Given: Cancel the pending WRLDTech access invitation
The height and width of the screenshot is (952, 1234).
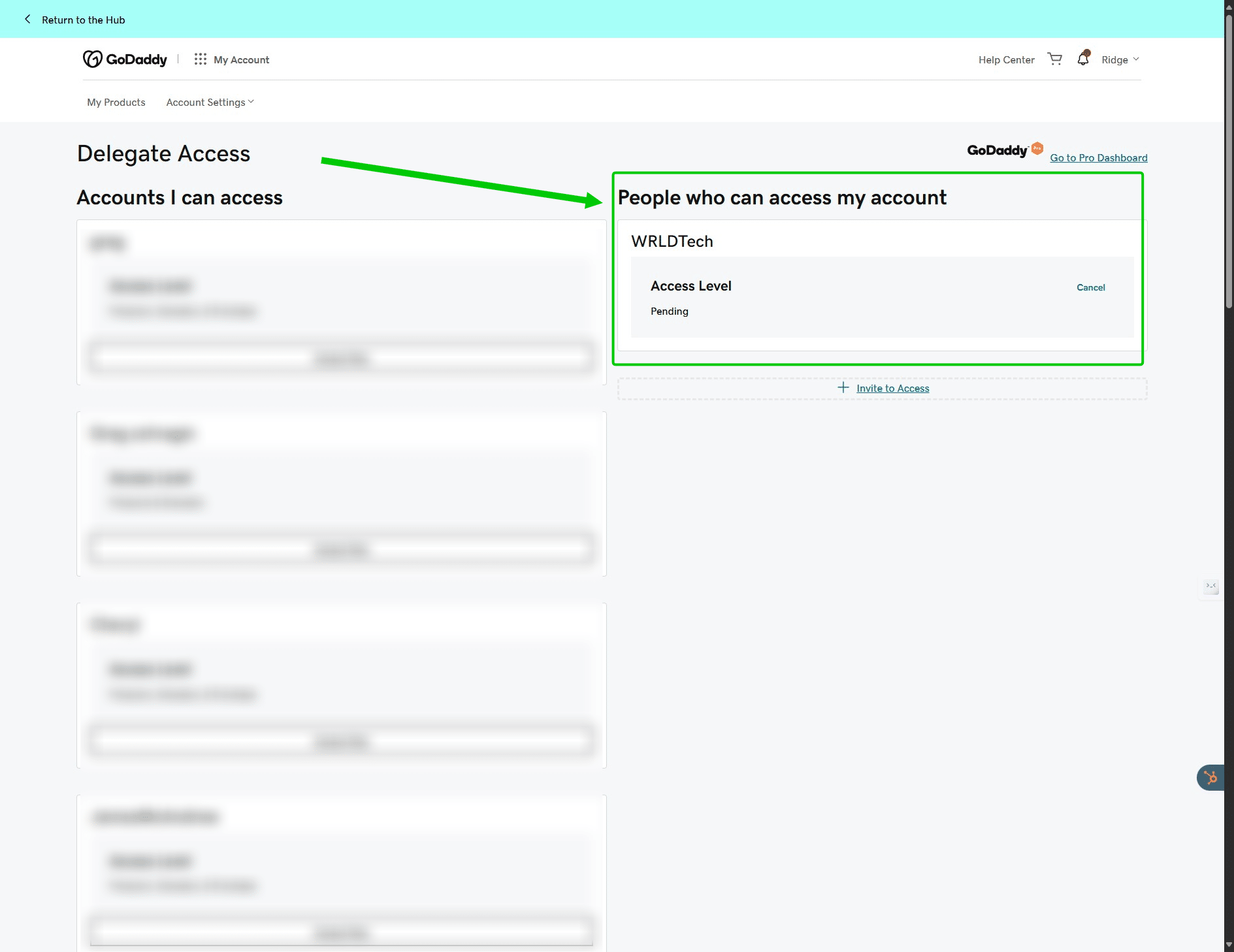Looking at the screenshot, I should pos(1090,288).
